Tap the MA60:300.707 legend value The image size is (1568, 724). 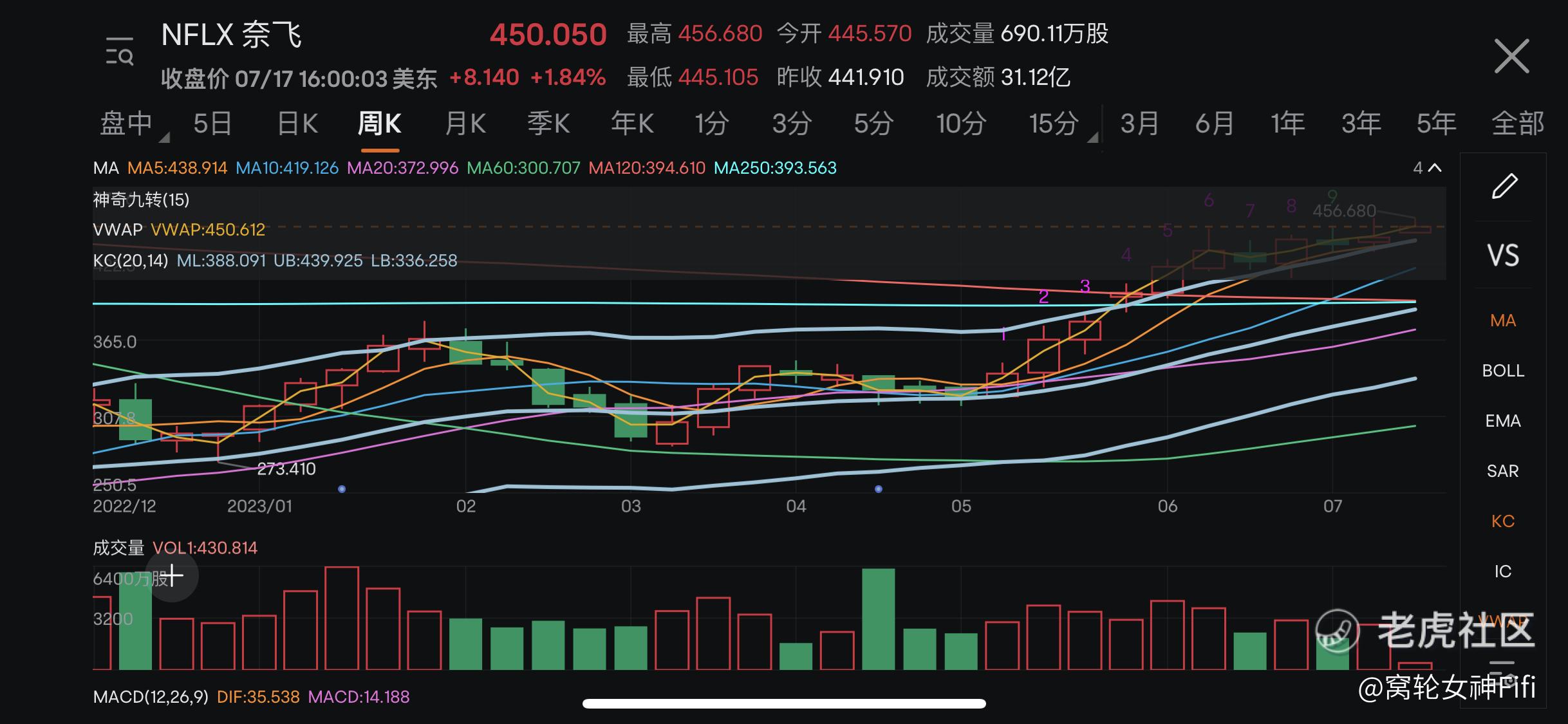tap(523, 169)
